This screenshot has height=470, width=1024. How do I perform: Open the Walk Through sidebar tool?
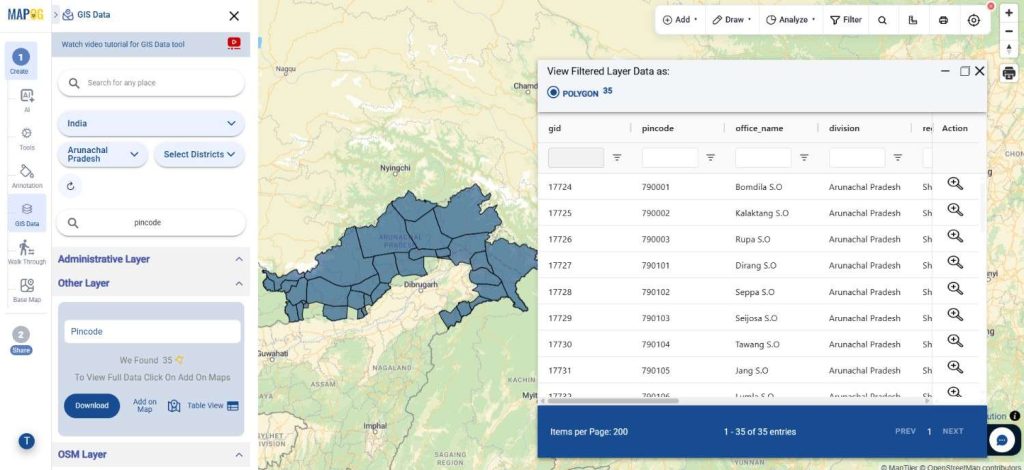pyautogui.click(x=27, y=251)
